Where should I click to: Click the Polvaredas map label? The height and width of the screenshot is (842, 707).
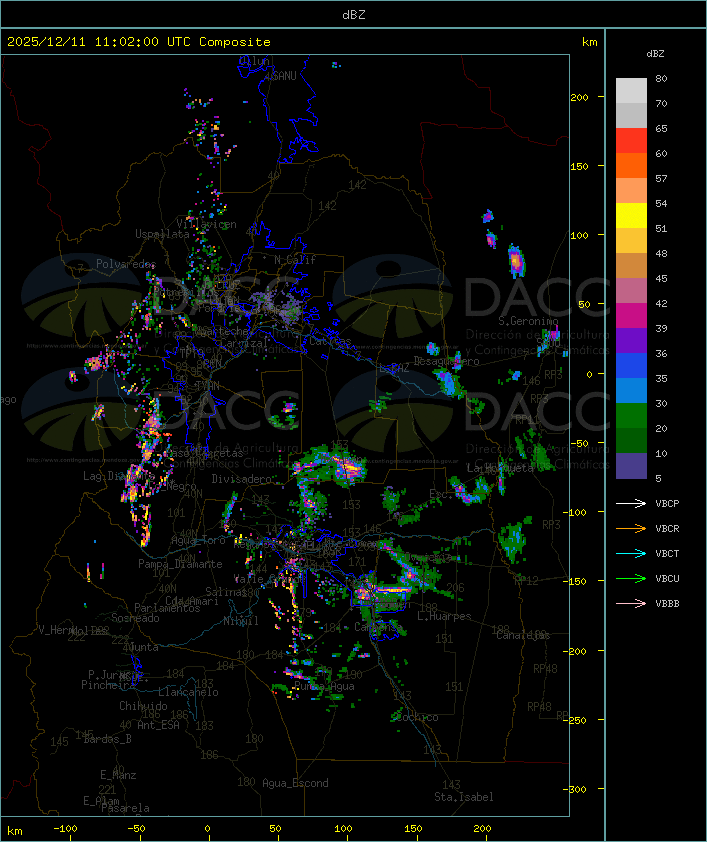[126, 264]
